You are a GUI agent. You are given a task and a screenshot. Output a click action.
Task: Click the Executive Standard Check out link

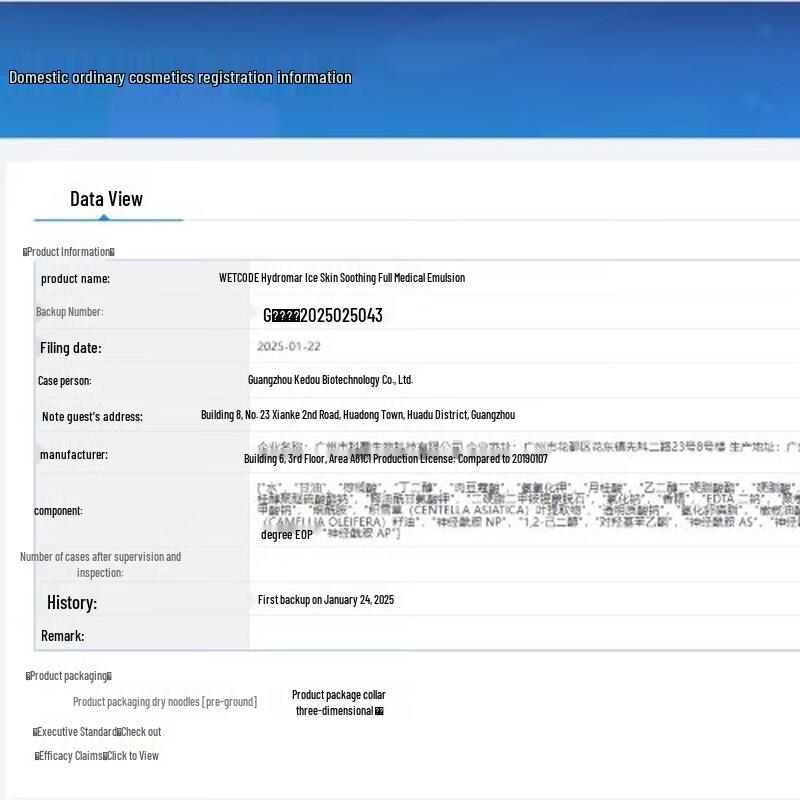point(97,732)
